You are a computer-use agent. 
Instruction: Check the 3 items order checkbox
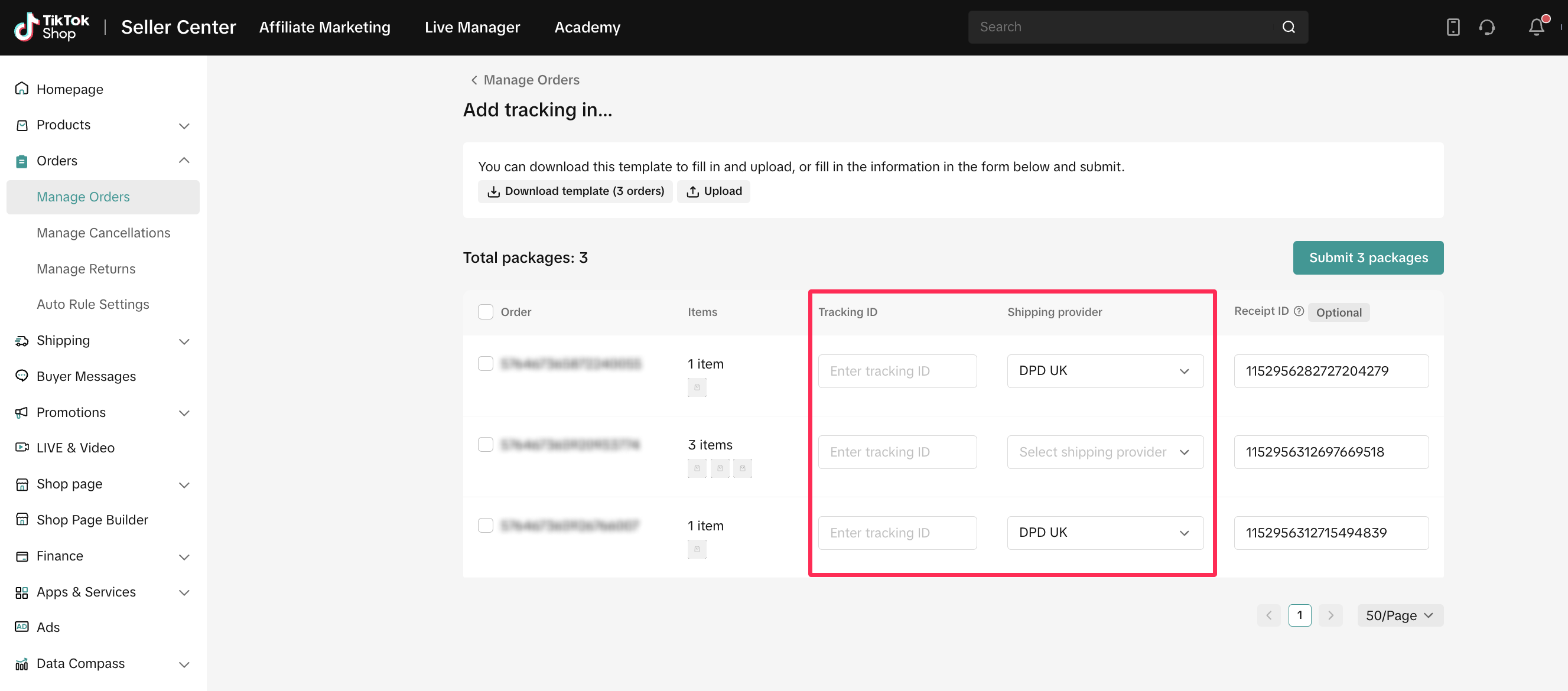tap(485, 445)
